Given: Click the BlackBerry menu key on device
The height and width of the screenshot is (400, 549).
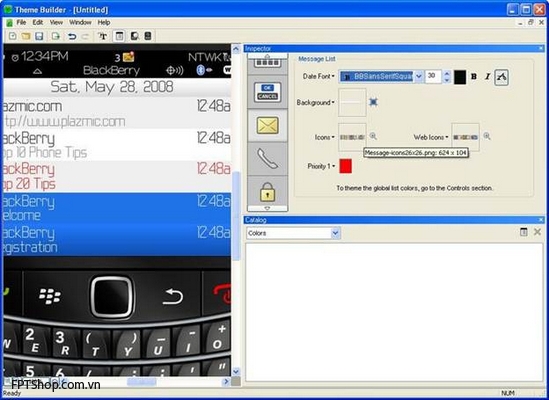Looking at the screenshot, I should click(49, 296).
